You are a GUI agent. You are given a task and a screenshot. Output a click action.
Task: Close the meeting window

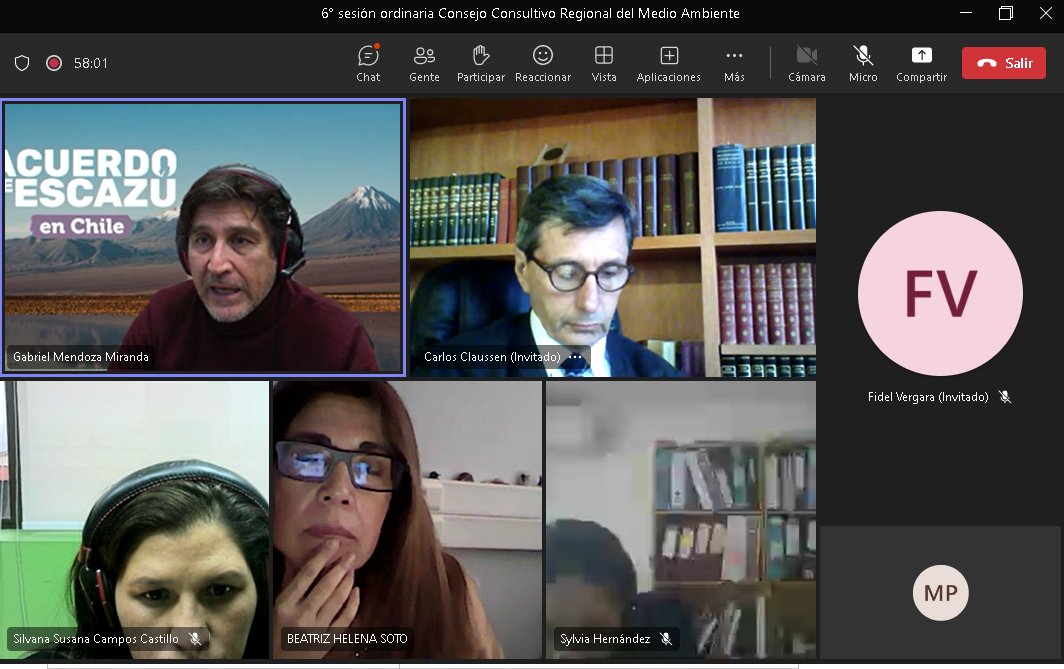click(x=1046, y=13)
